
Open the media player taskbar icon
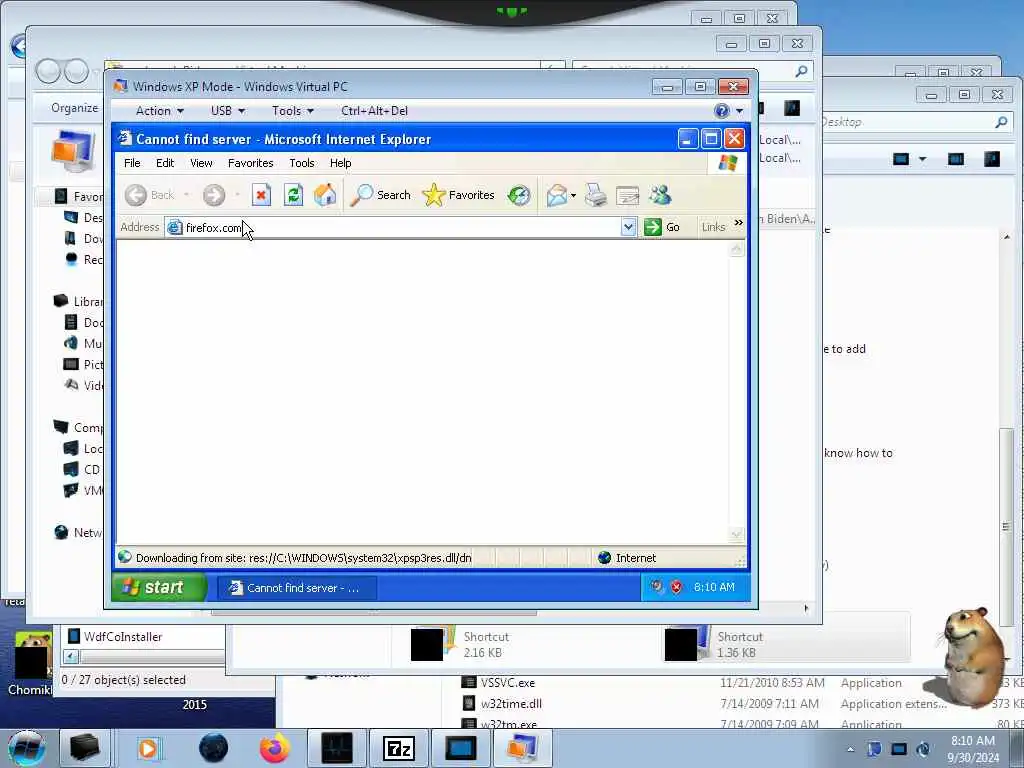coord(148,748)
